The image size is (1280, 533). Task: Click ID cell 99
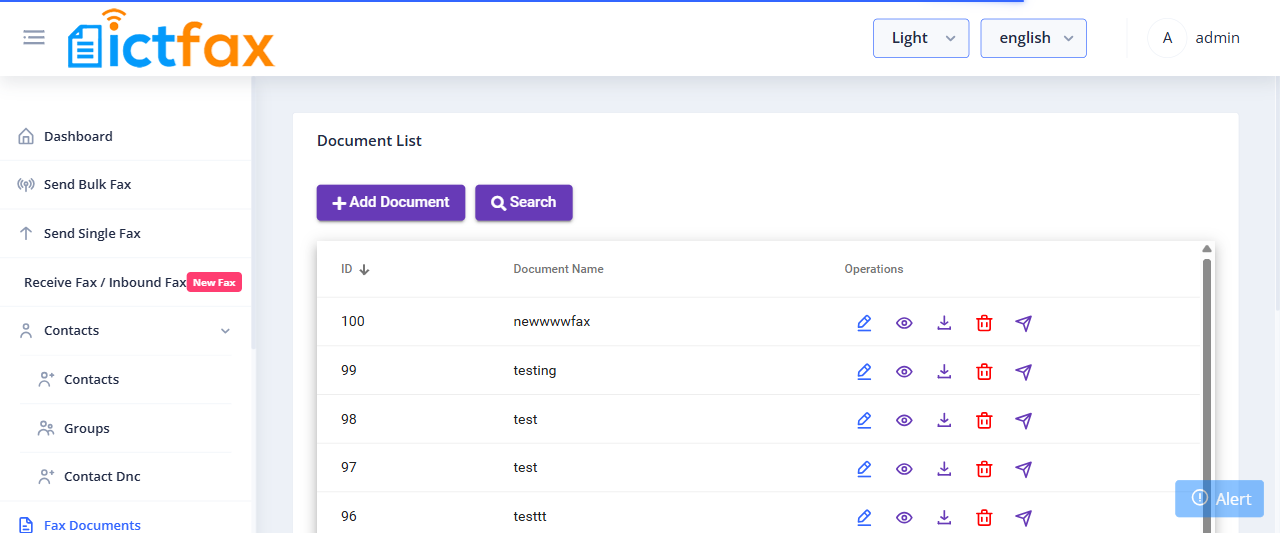coord(349,370)
